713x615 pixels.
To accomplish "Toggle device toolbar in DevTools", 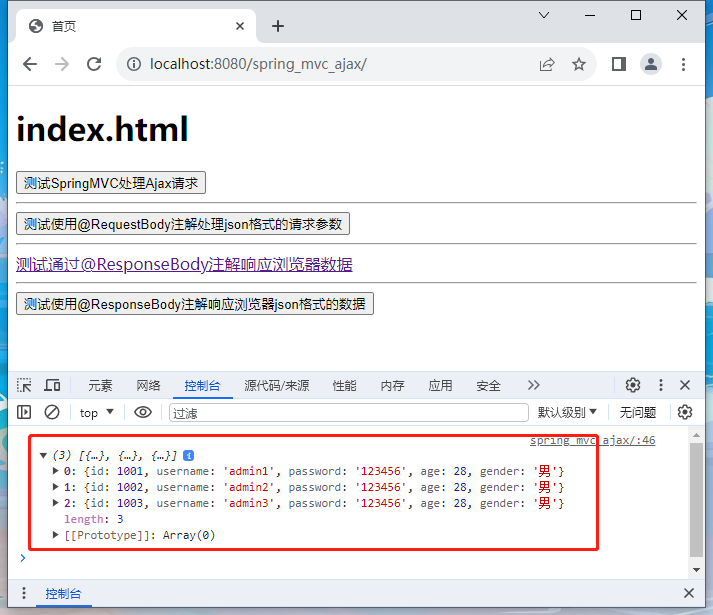I will [52, 385].
